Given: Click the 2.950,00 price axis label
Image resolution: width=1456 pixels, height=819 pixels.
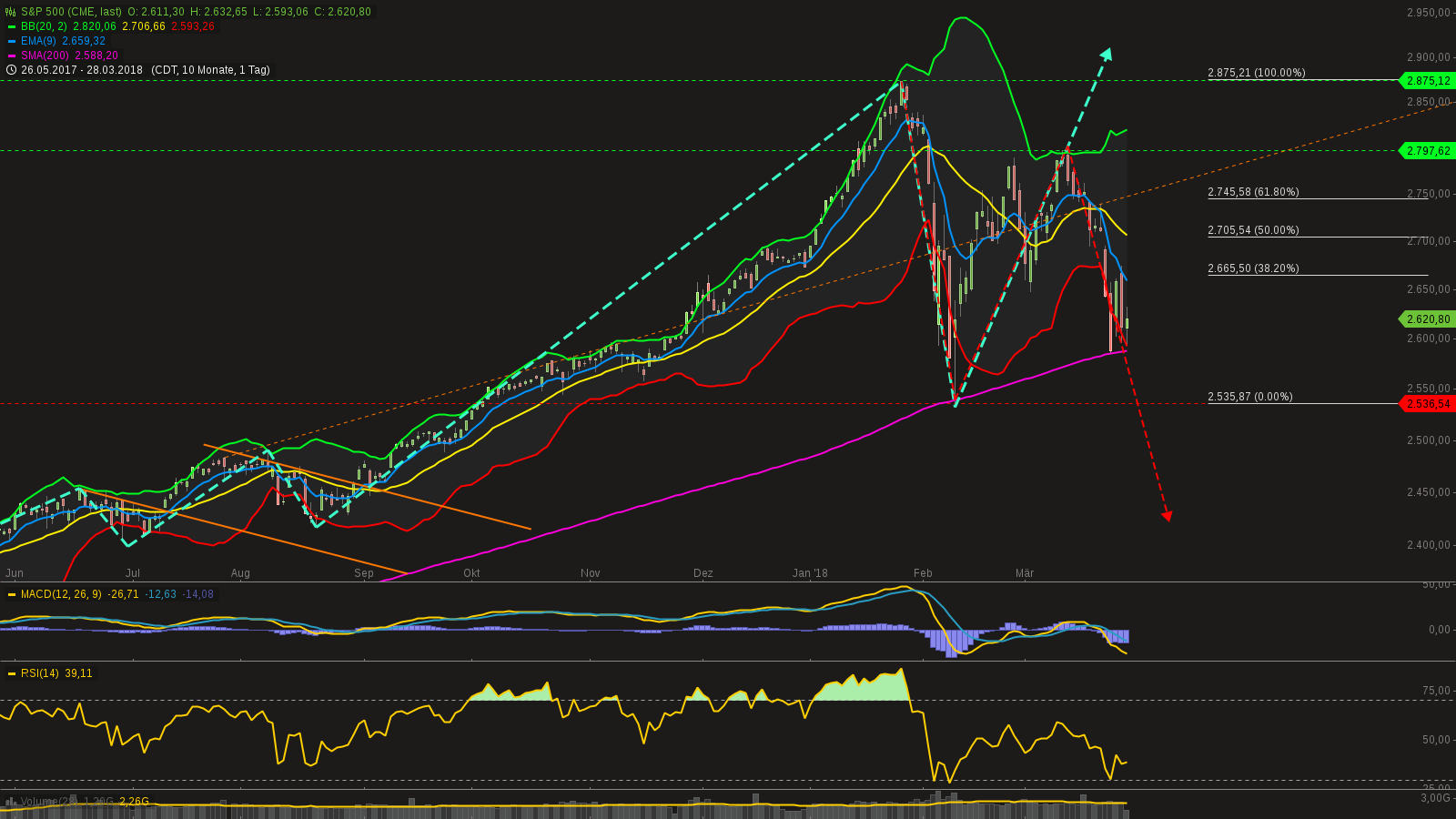Looking at the screenshot, I should (1429, 13).
